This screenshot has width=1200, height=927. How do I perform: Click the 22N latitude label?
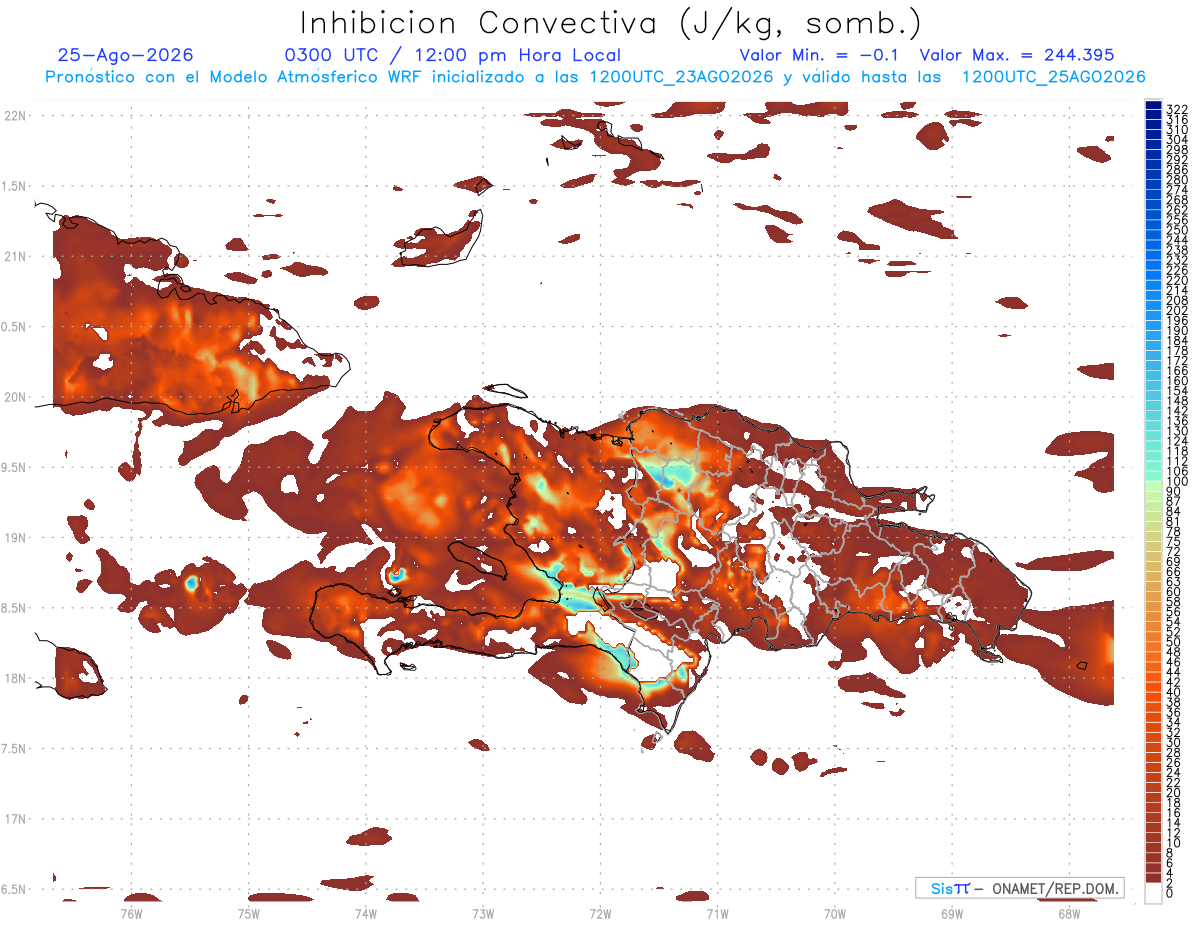(14, 115)
